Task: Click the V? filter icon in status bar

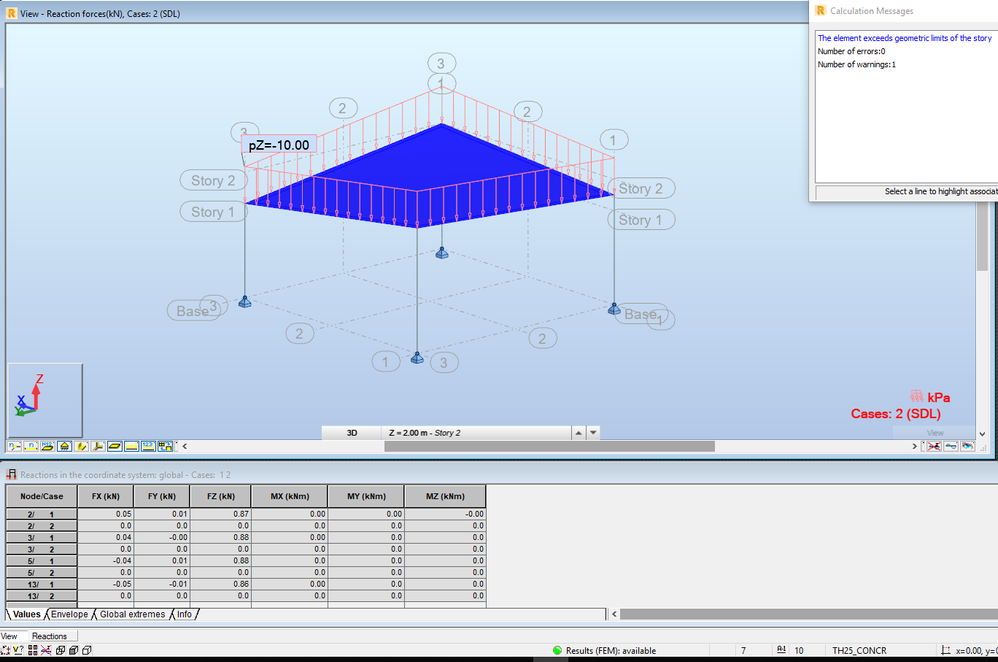Action: 18,650
